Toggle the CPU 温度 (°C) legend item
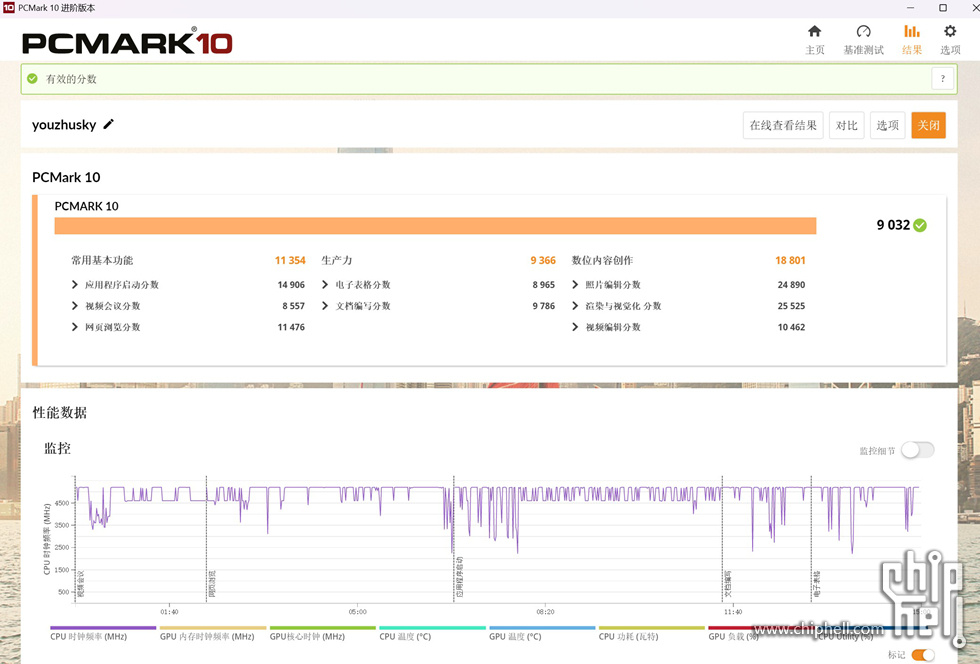This screenshot has height=664, width=980. [x=432, y=633]
